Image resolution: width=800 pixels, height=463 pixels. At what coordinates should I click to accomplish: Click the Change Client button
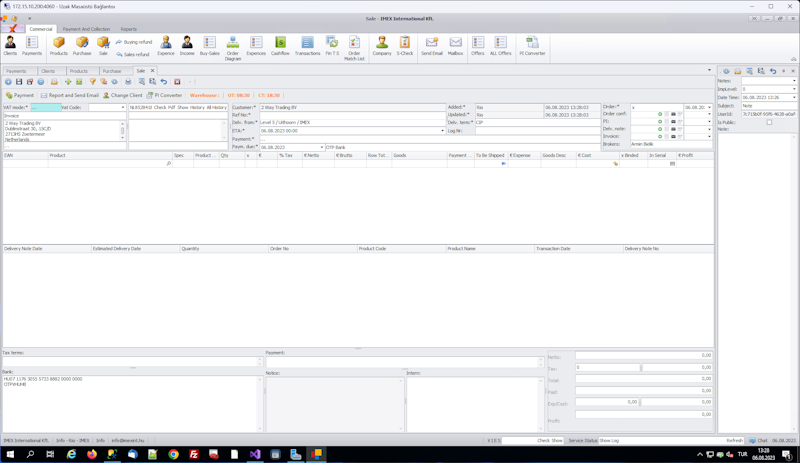[x=122, y=95]
